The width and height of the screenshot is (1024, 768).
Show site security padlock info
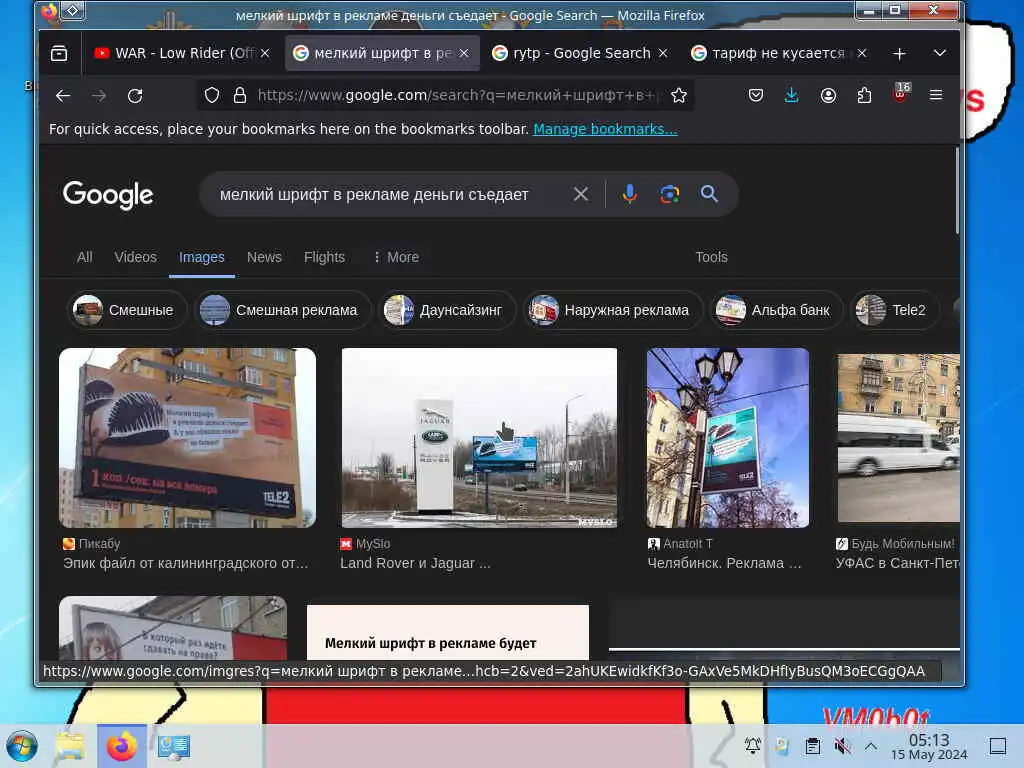tap(240, 95)
